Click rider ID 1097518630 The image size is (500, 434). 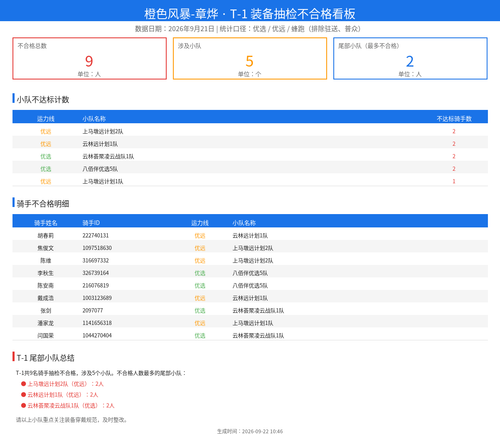pos(97,248)
